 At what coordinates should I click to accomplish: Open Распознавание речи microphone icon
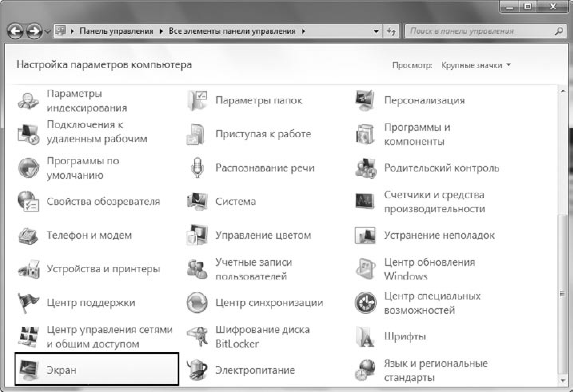197,168
